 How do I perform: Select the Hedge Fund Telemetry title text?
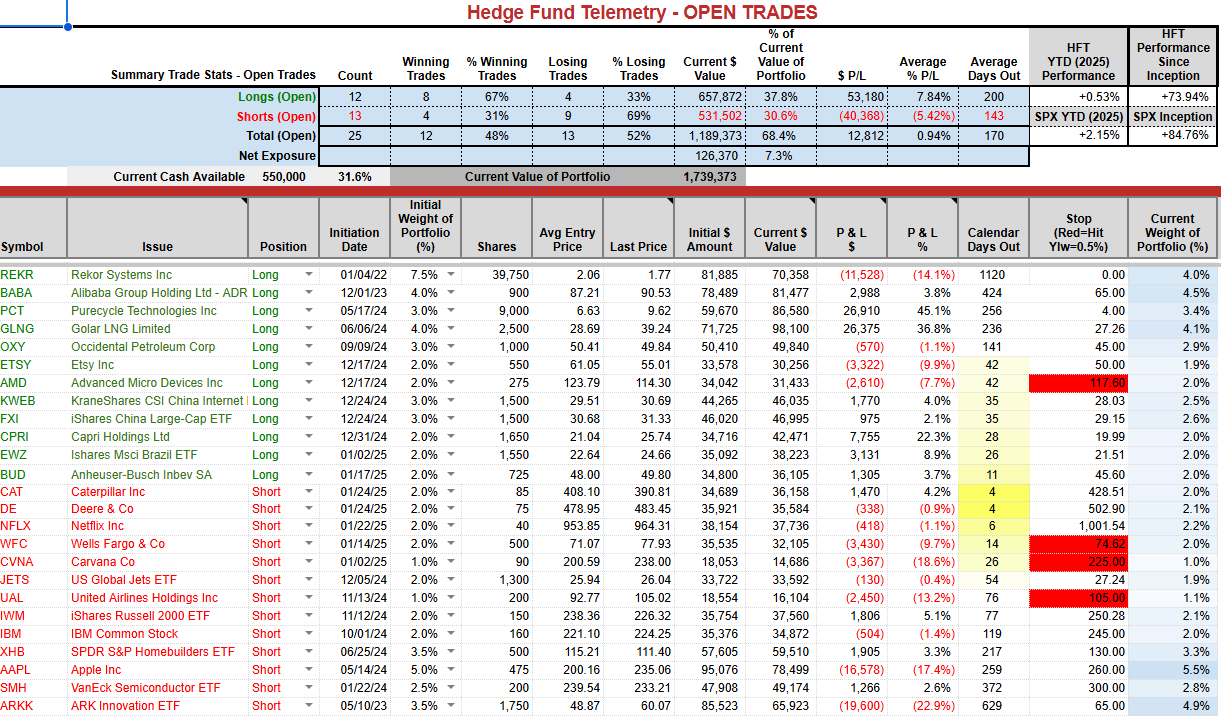642,12
